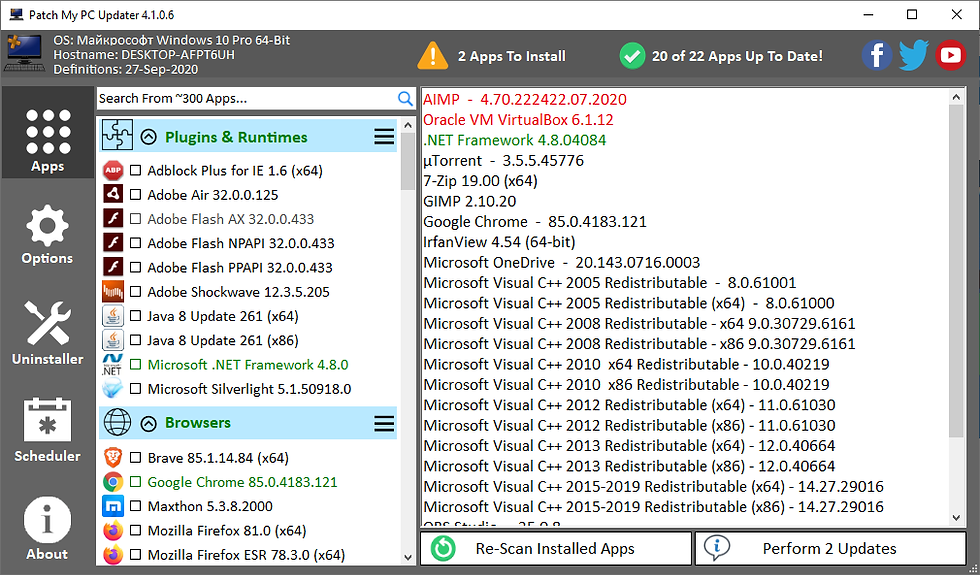
Task: Enable Adobe Flash NPAPI checkbox
Action: tap(136, 243)
